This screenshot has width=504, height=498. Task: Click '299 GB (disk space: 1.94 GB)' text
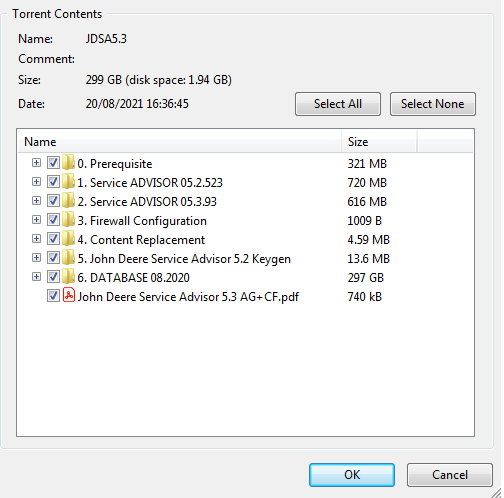(159, 80)
